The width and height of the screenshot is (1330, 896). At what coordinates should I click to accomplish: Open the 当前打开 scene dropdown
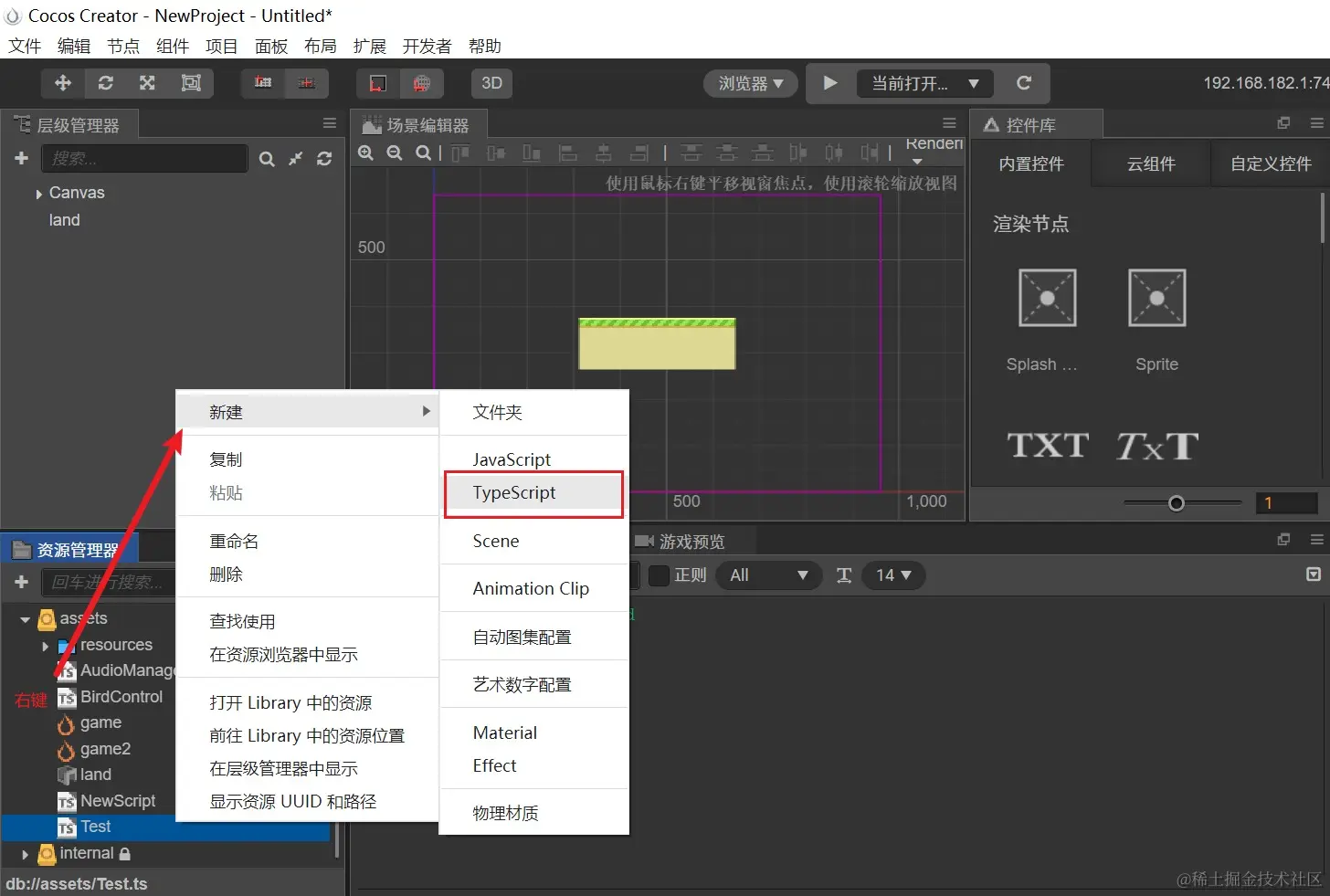click(924, 83)
